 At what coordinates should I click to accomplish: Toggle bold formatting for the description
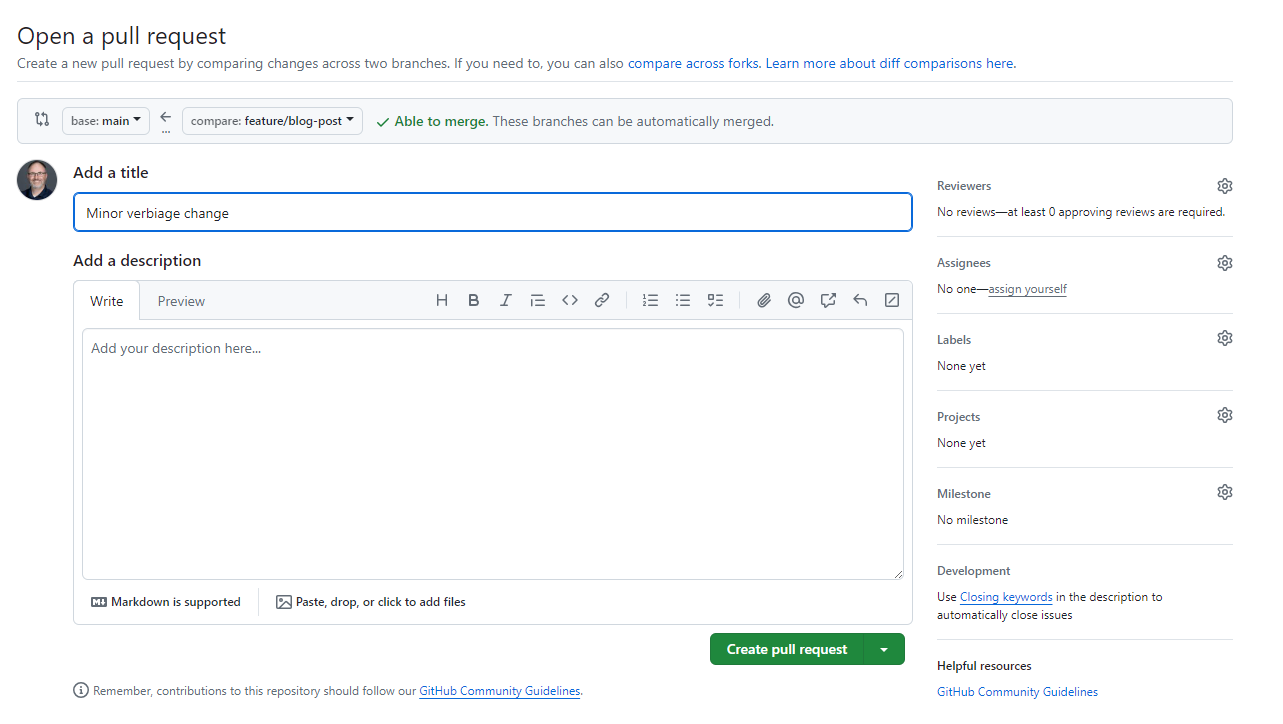point(473,299)
